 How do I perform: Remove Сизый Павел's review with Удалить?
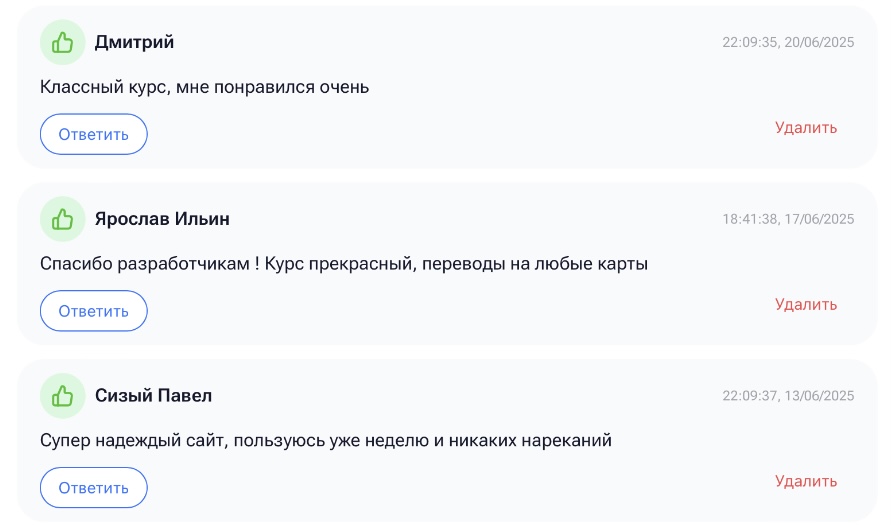tap(805, 481)
